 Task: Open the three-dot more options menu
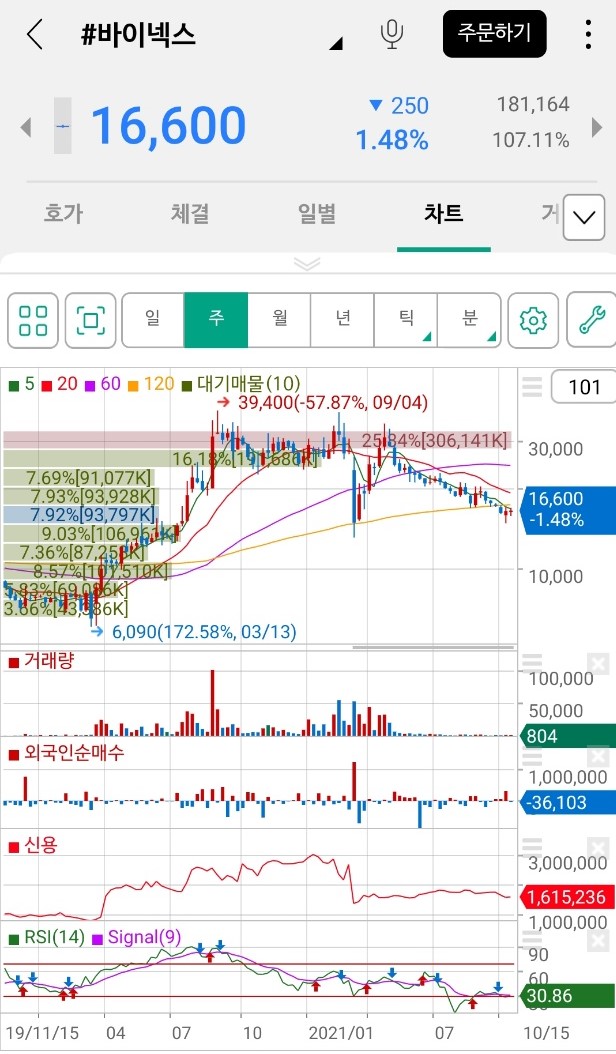pos(588,34)
